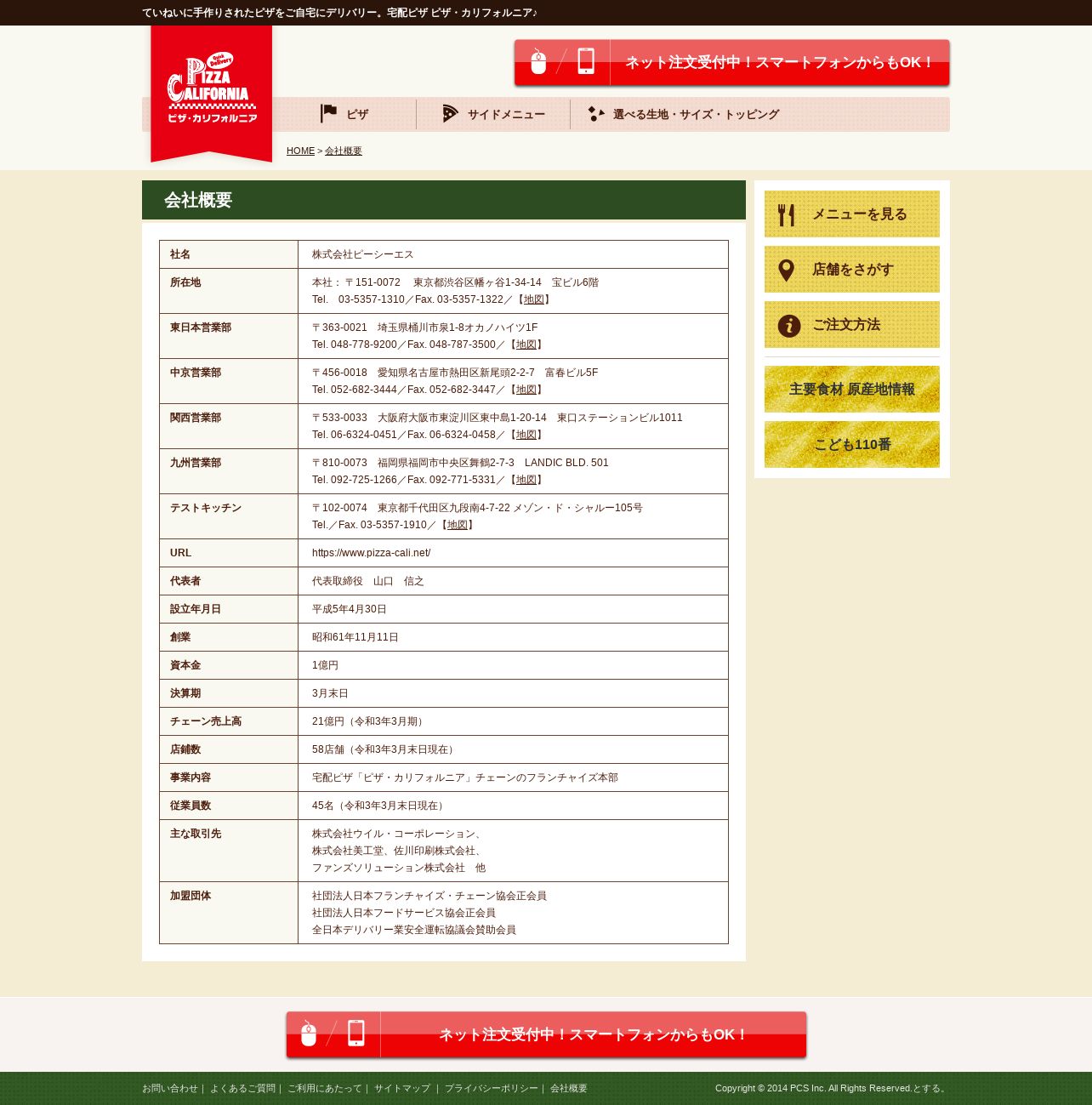Open the 地図 link for 関西営業部
Image resolution: width=1092 pixels, height=1105 pixels.
tap(526, 435)
